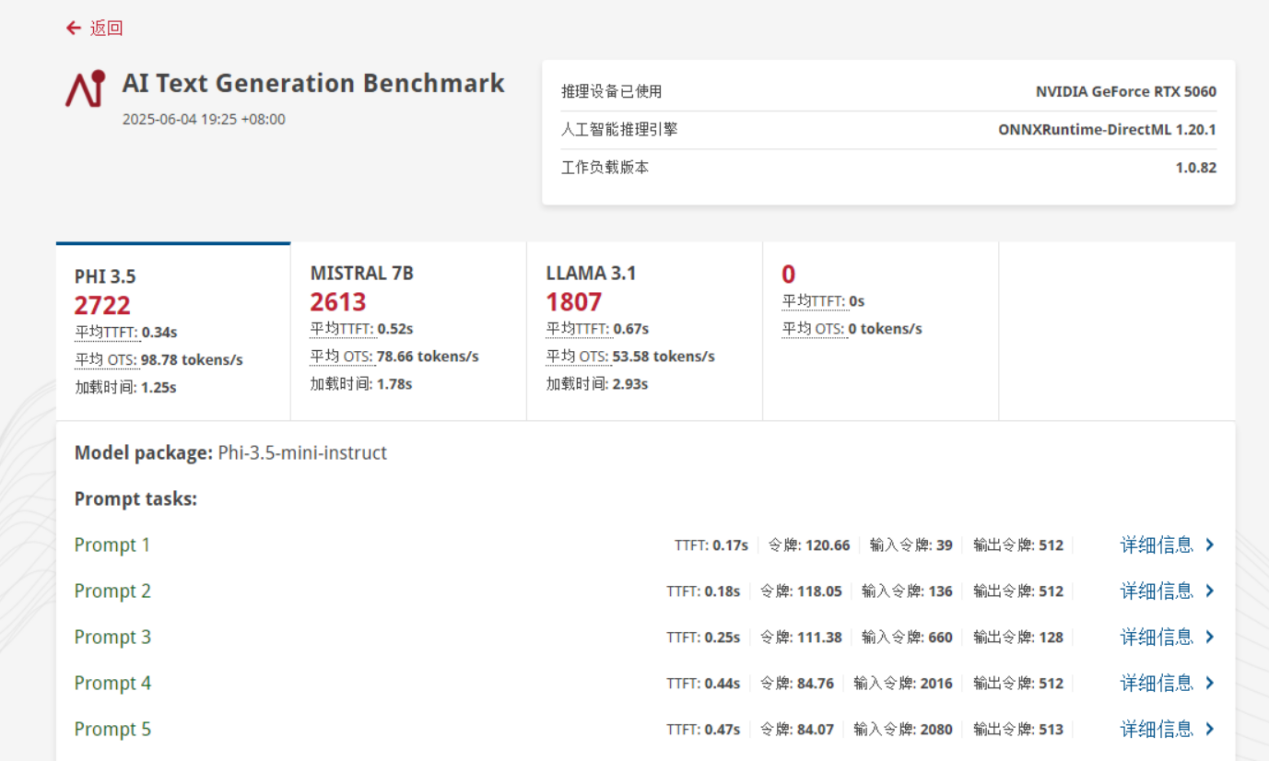Go back via the 返回 link
1269x761 pixels.
coord(106,28)
